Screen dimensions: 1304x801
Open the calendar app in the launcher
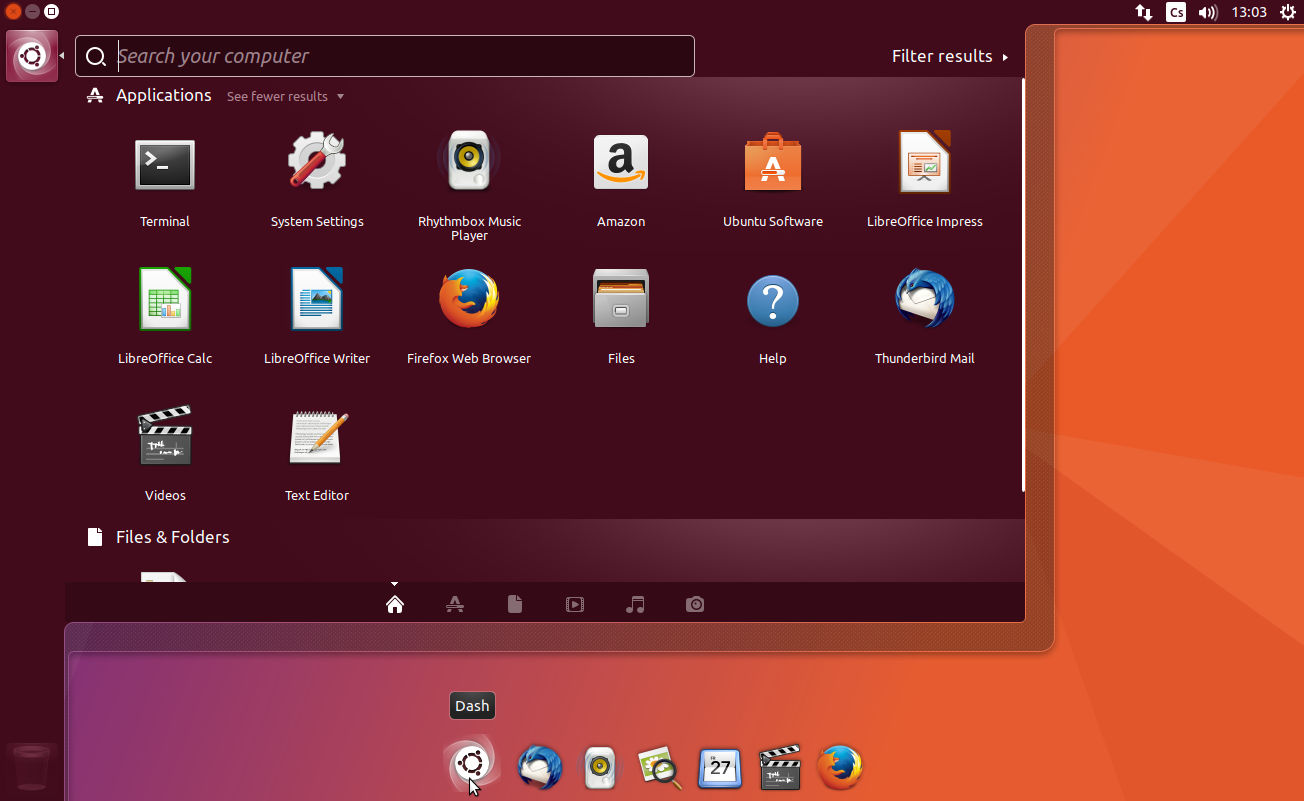719,767
